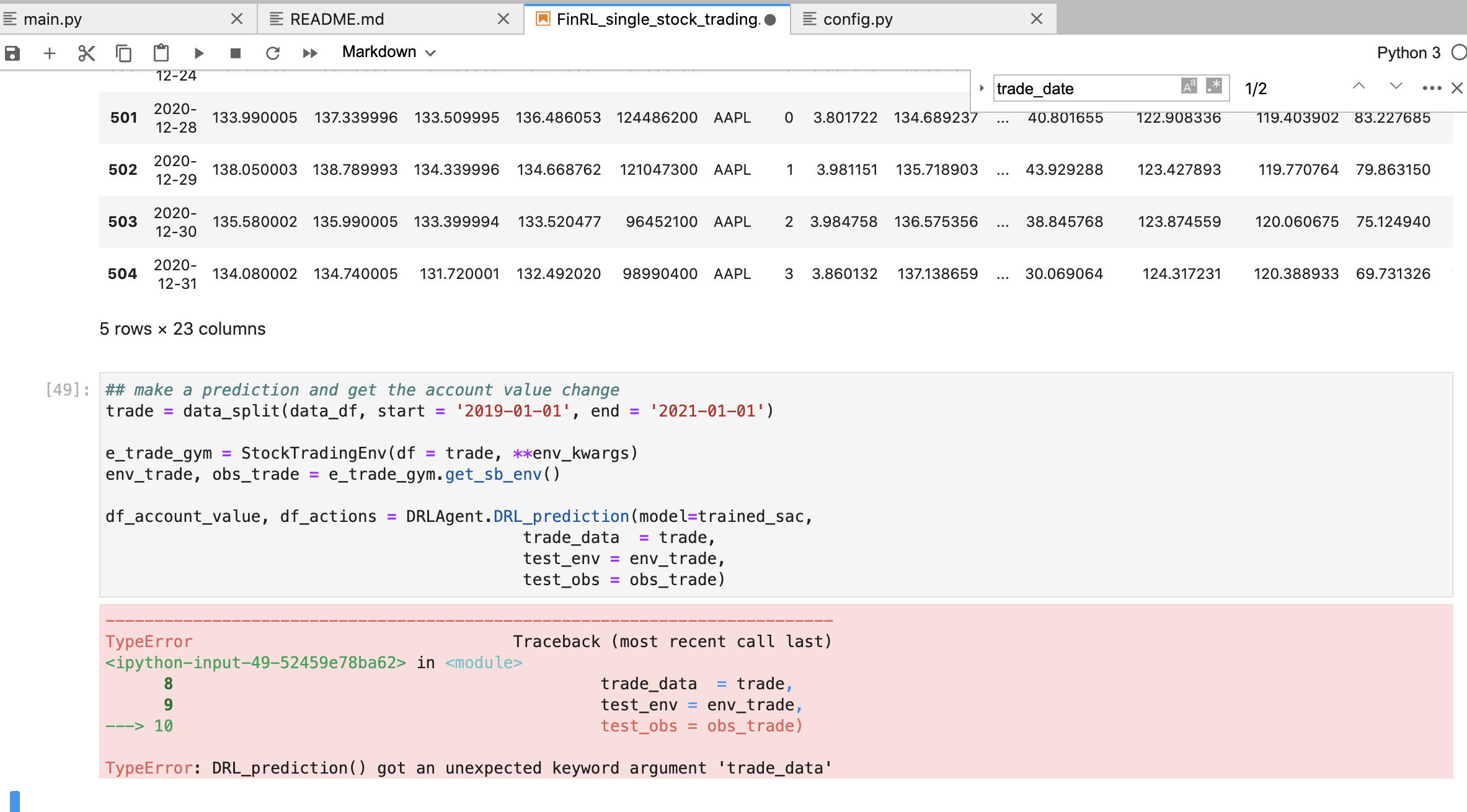
Task: Restart the kernel
Action: (273, 53)
